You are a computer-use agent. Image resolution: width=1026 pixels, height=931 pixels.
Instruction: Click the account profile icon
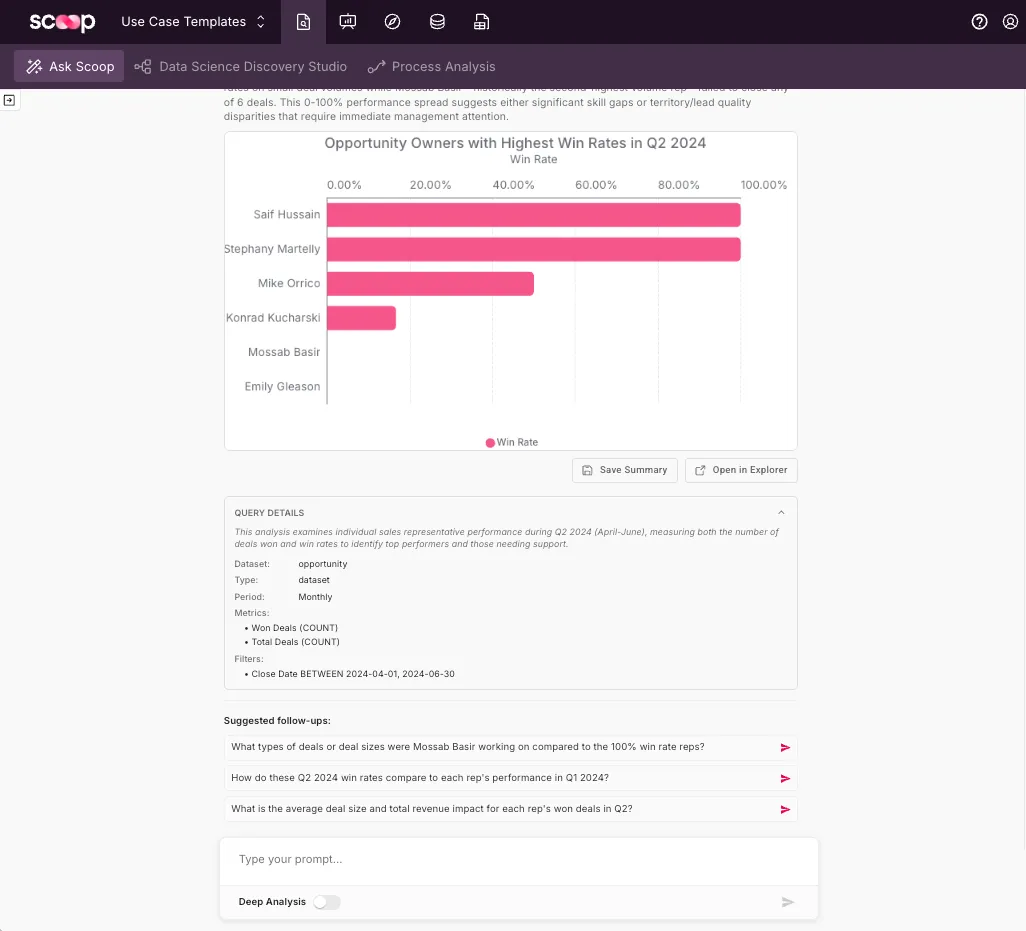(1010, 21)
